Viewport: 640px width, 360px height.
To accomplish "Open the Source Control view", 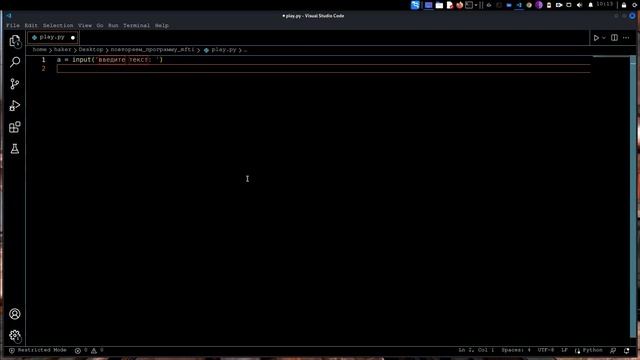I will 15,84.
